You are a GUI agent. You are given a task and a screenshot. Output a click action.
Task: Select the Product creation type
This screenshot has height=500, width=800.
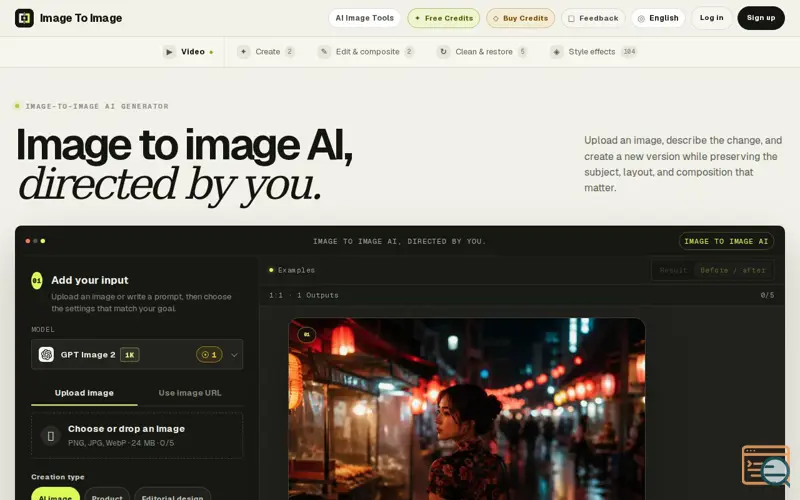(x=107, y=496)
